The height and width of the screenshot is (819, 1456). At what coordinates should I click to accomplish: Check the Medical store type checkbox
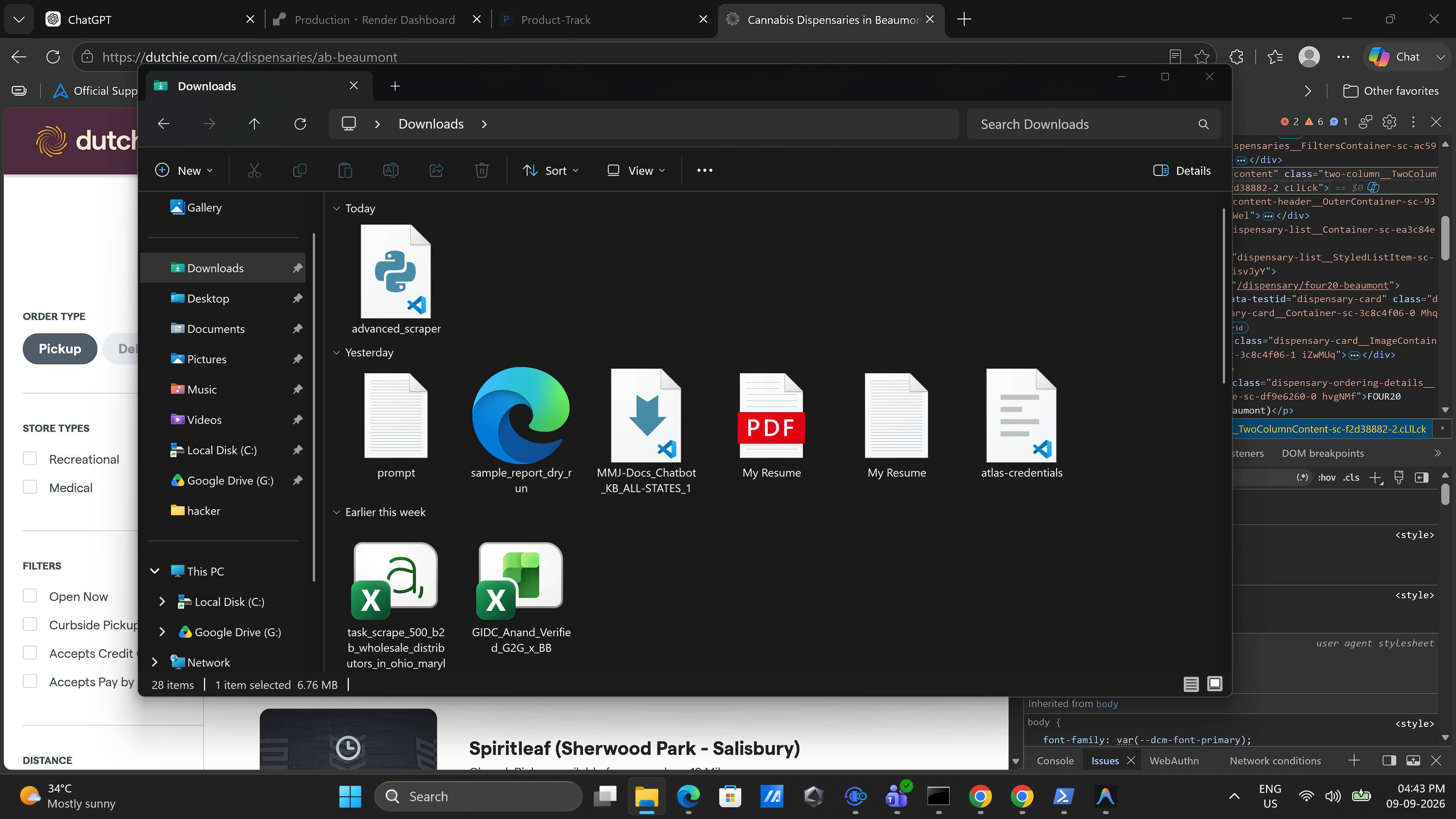(30, 486)
